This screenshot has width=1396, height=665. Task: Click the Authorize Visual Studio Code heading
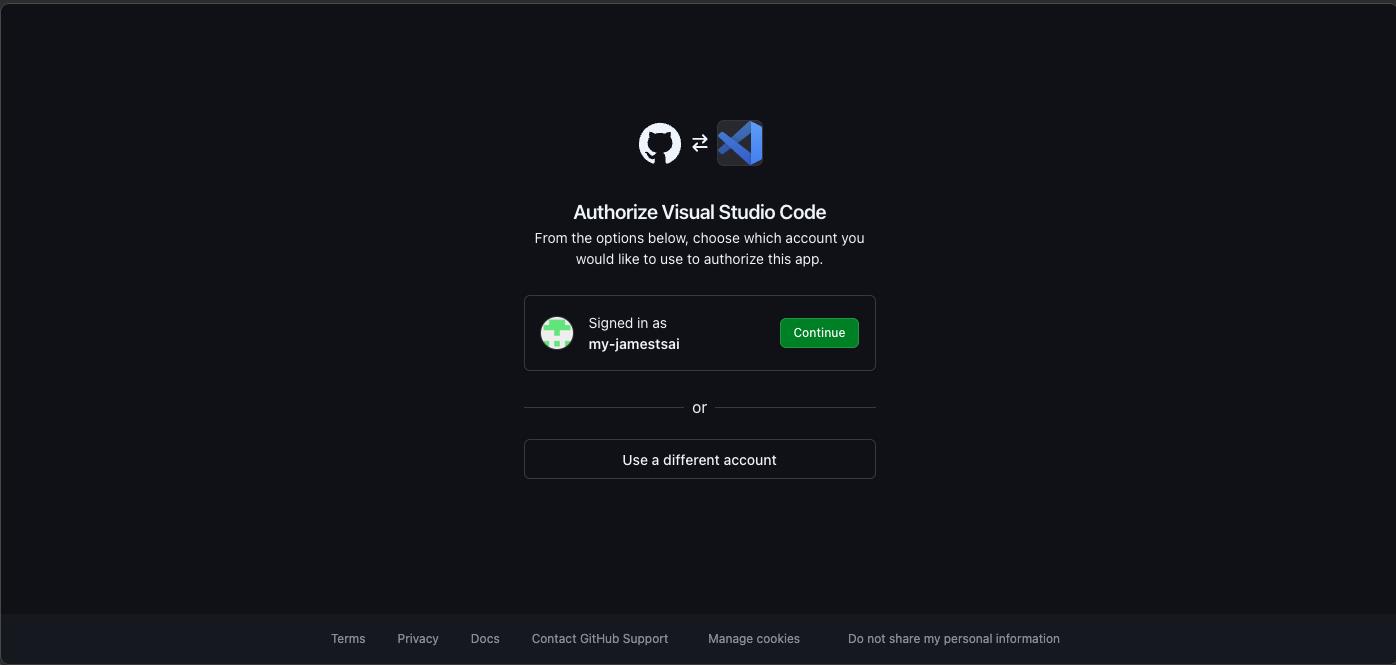click(700, 212)
